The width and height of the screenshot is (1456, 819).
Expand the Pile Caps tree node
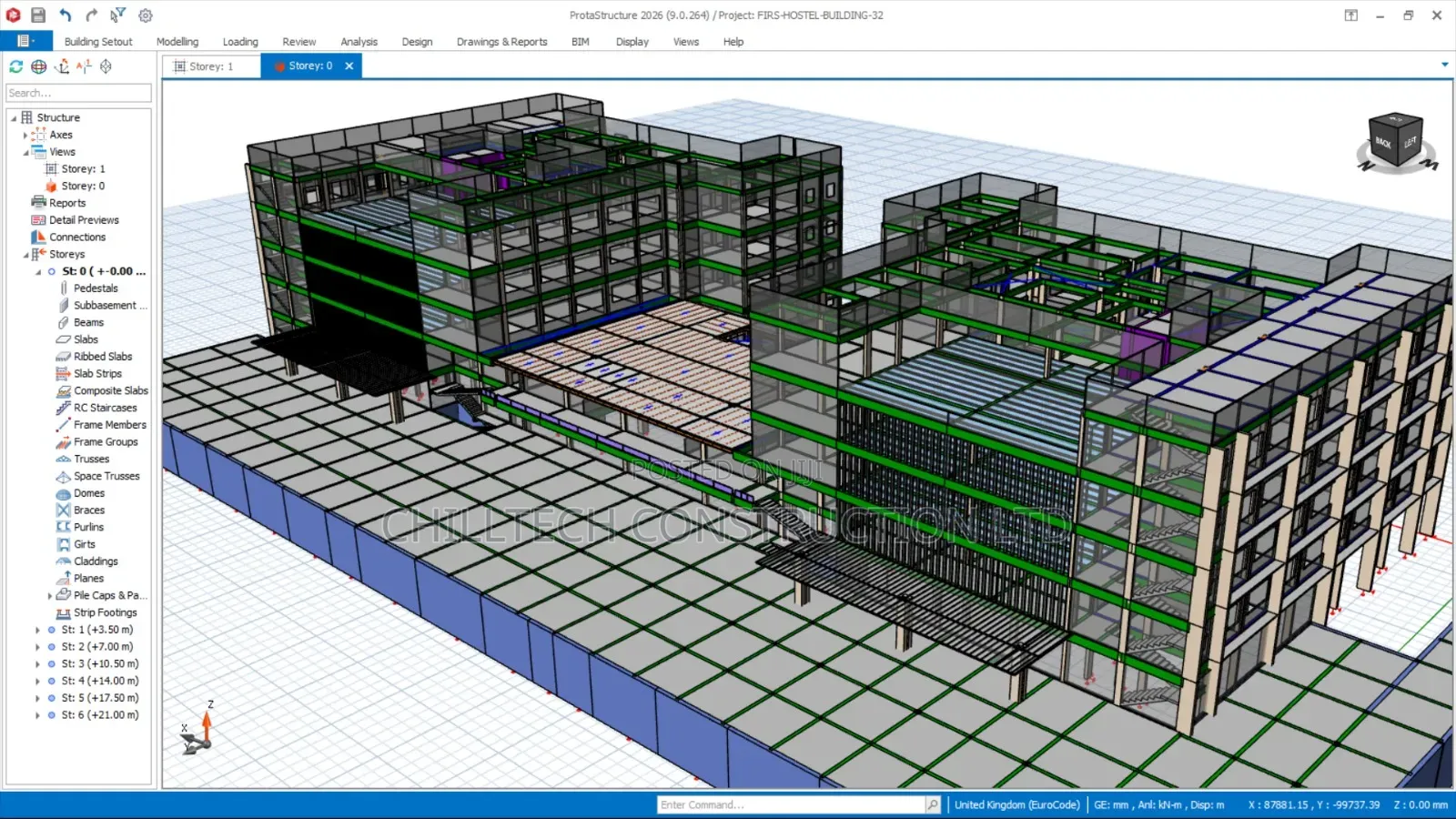tap(50, 596)
